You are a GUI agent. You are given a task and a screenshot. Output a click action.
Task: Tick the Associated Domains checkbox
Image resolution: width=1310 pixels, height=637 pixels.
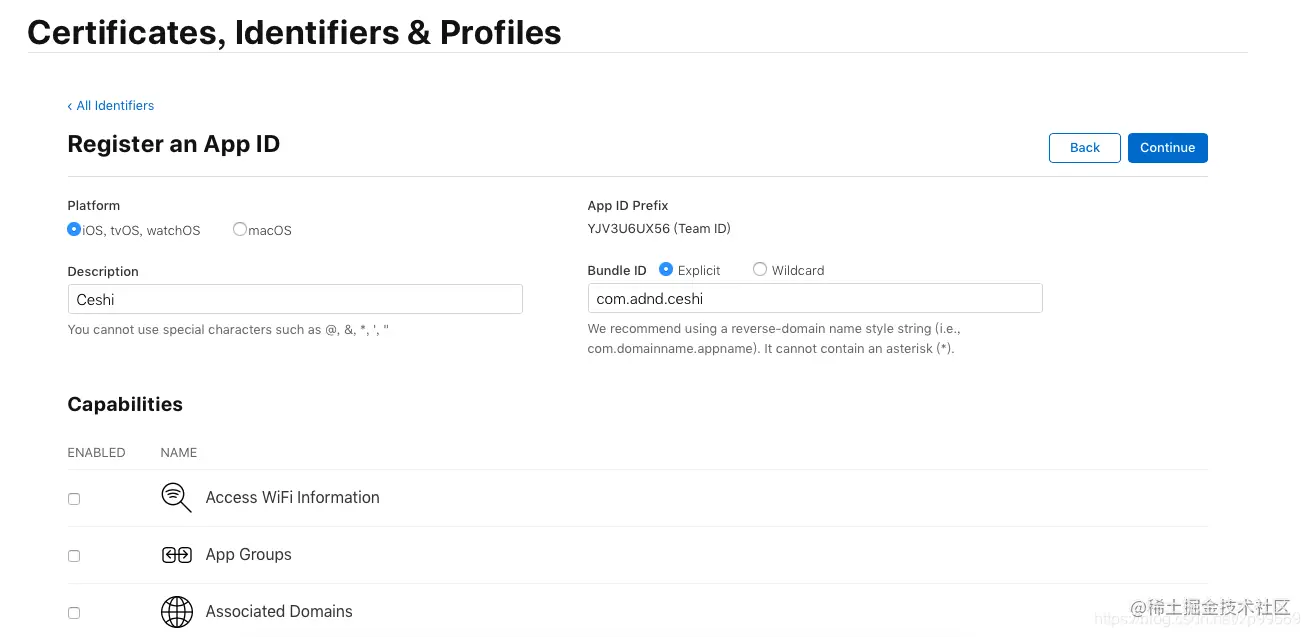(74, 613)
